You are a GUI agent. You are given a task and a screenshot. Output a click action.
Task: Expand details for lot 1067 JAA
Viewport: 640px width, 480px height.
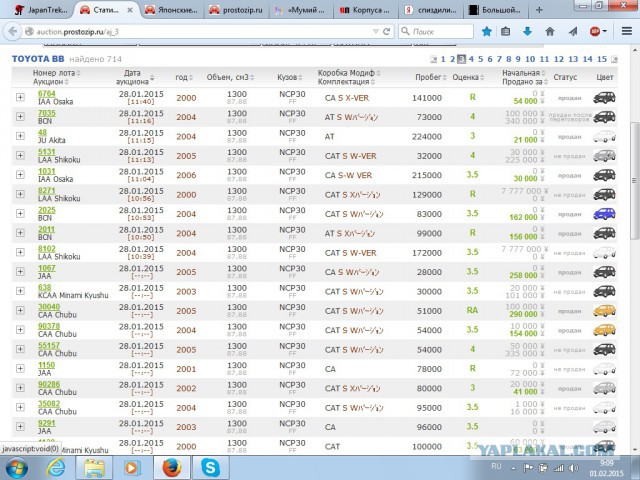(20, 272)
